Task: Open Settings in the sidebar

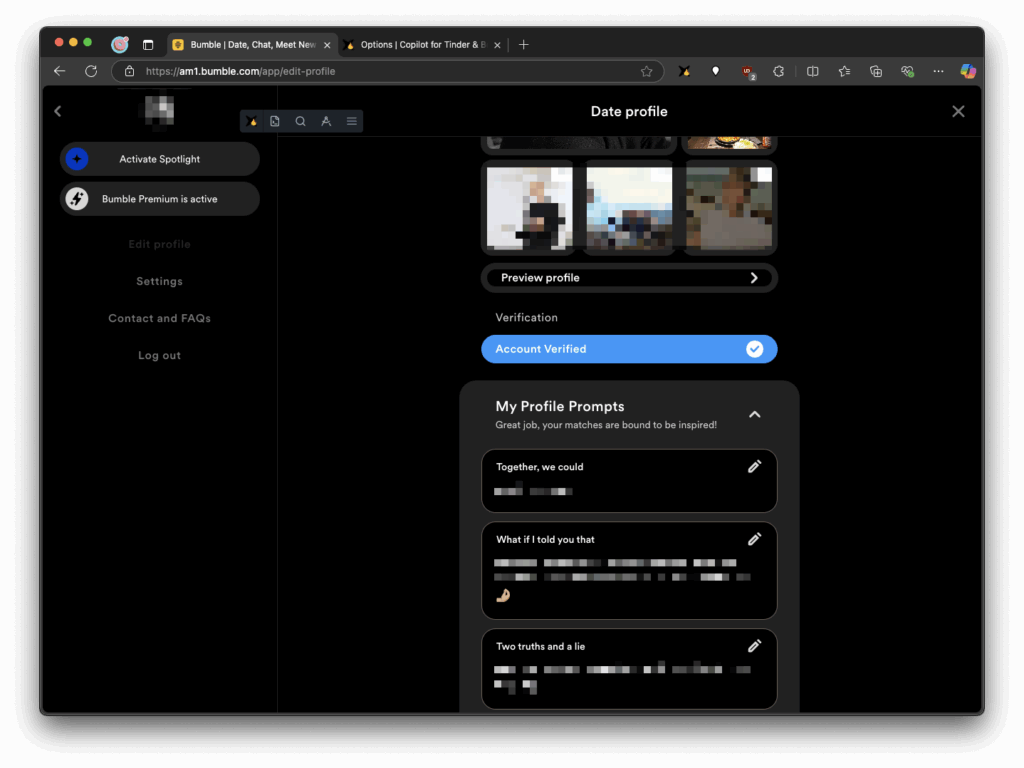Action: click(159, 281)
